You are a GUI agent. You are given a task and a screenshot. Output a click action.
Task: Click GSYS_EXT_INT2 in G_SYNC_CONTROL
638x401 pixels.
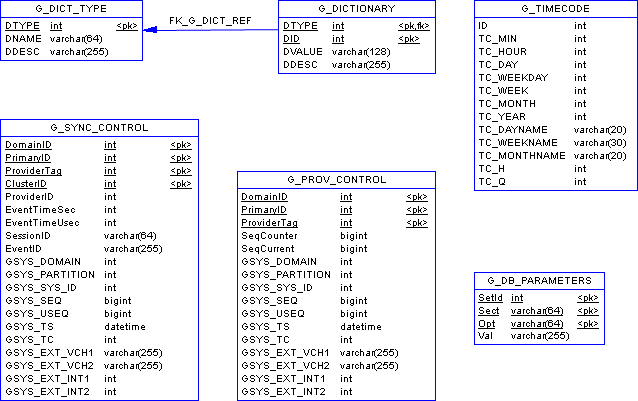coord(47,392)
